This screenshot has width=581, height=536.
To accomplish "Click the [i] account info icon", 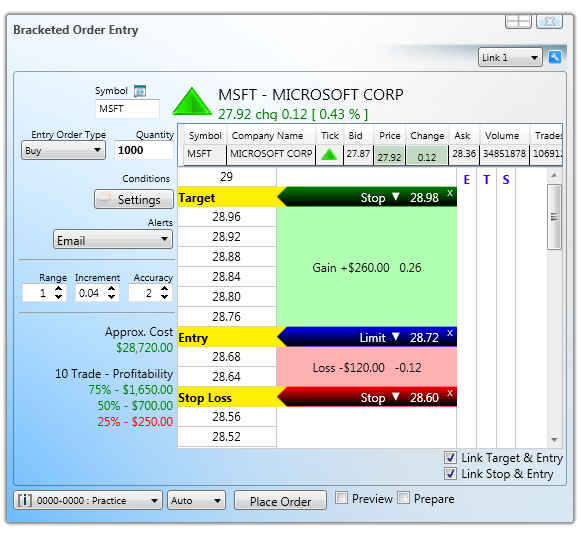I will pos(25,500).
